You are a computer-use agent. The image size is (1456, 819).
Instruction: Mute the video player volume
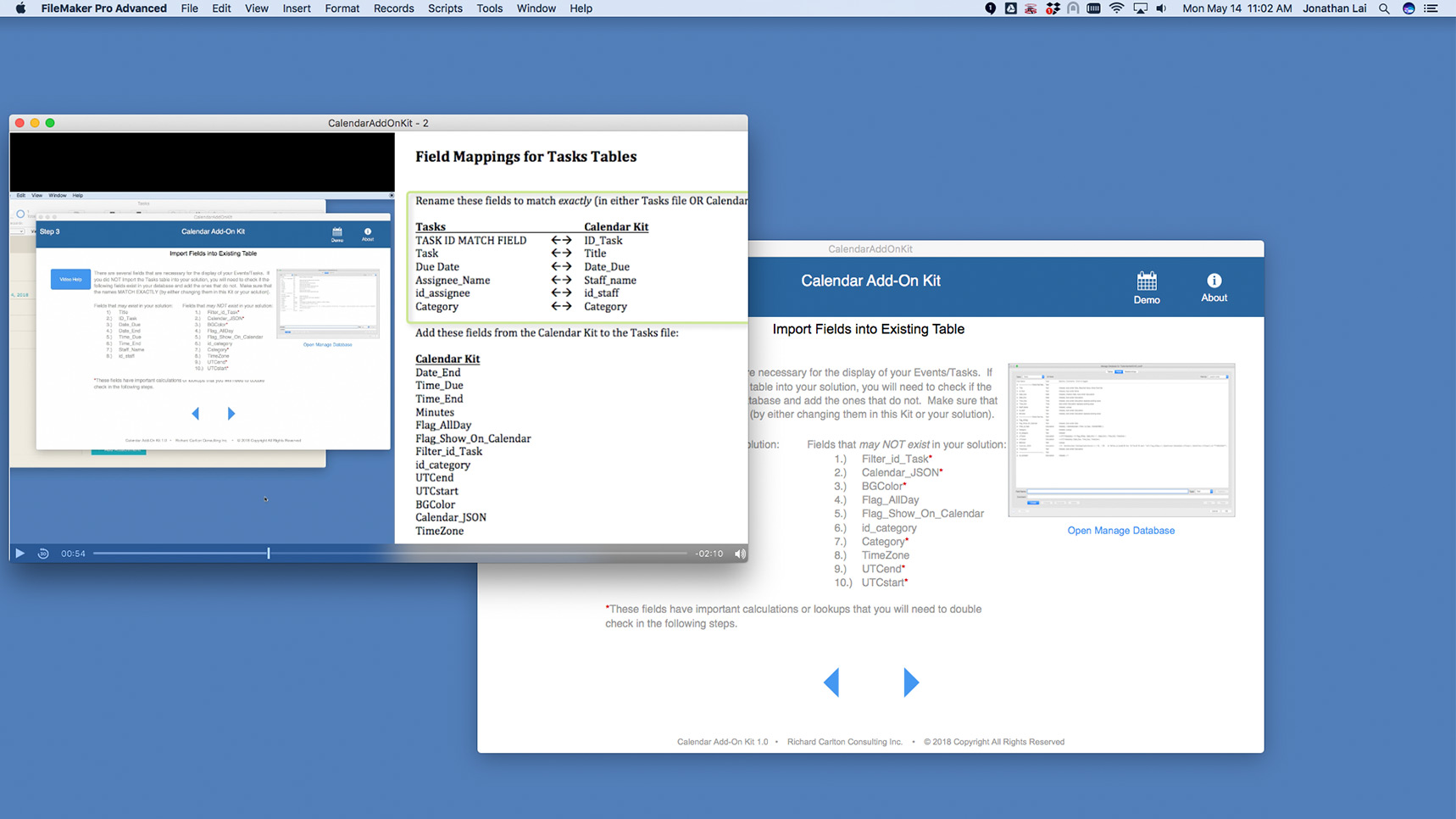click(x=740, y=554)
